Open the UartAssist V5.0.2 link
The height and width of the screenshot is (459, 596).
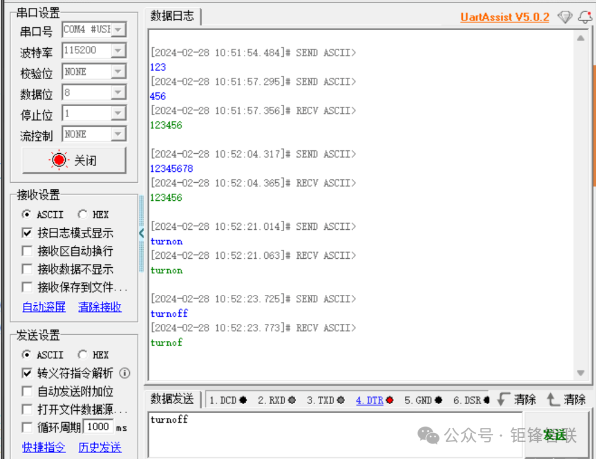pos(505,17)
